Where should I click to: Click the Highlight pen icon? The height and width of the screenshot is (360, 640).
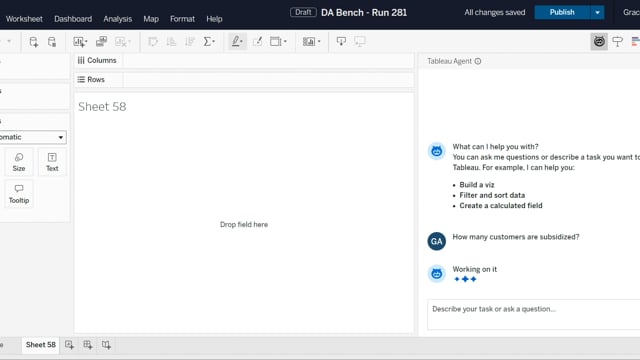coord(236,41)
